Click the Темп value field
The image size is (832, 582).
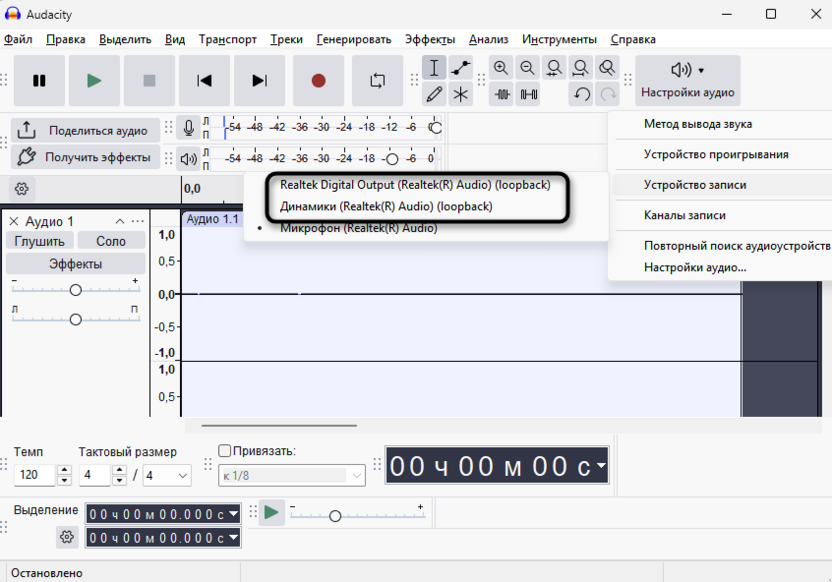point(35,475)
